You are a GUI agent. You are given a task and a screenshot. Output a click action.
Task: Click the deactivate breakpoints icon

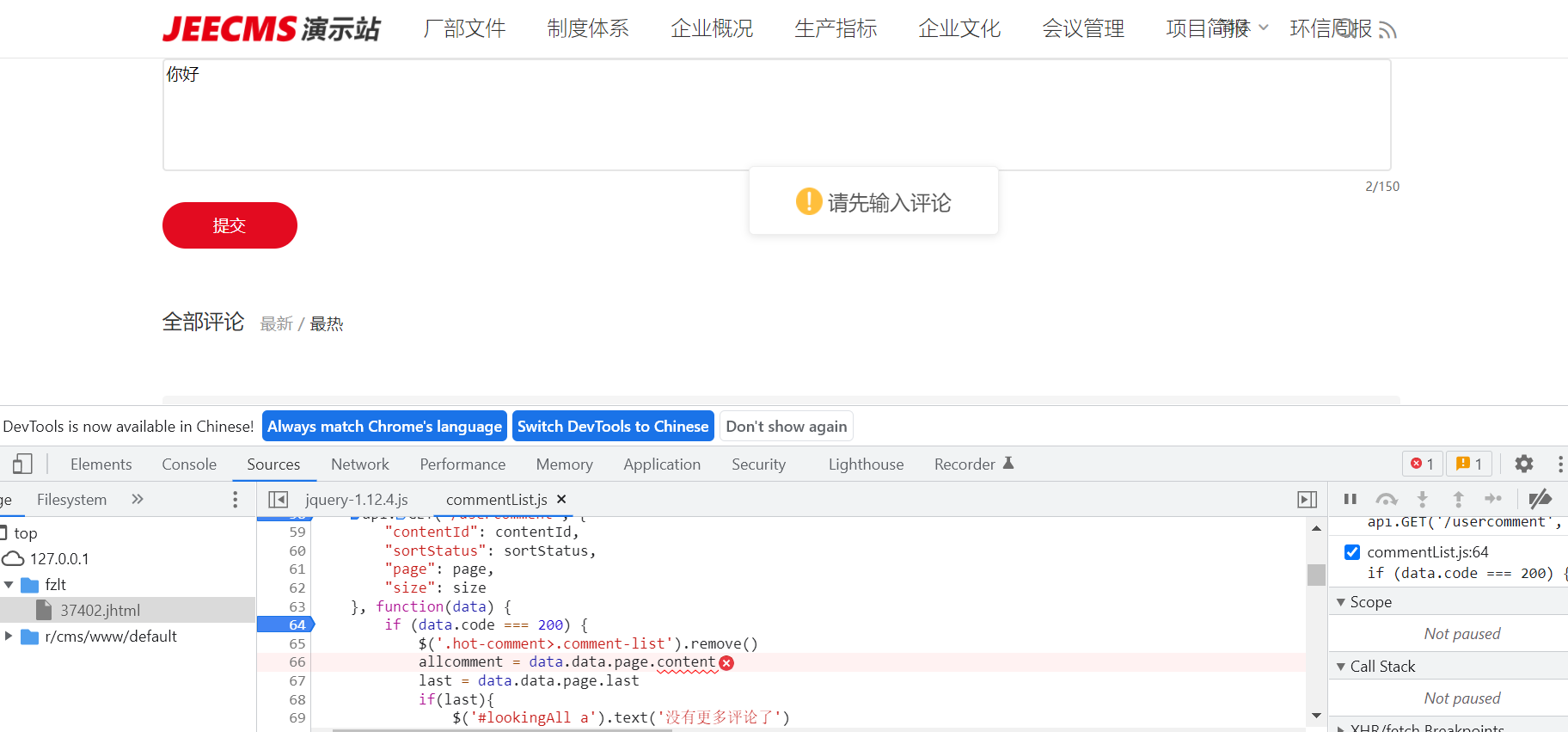point(1540,499)
